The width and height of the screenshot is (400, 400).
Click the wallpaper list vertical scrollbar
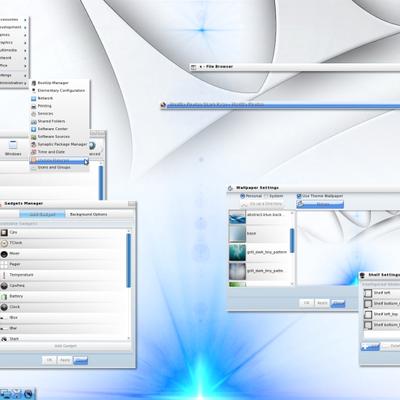pos(292,241)
